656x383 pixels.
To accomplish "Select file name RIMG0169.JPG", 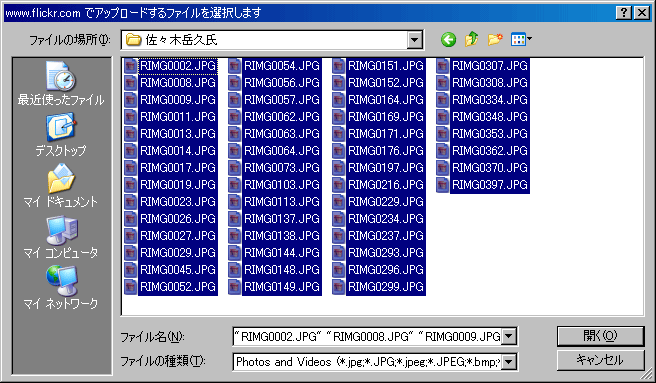I will coord(386,117).
